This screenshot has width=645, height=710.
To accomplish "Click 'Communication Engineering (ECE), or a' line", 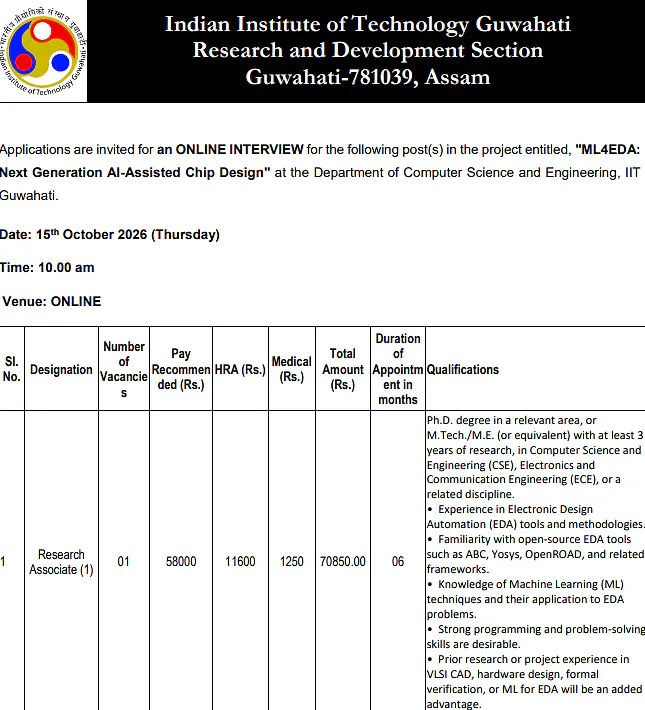I will (524, 479).
